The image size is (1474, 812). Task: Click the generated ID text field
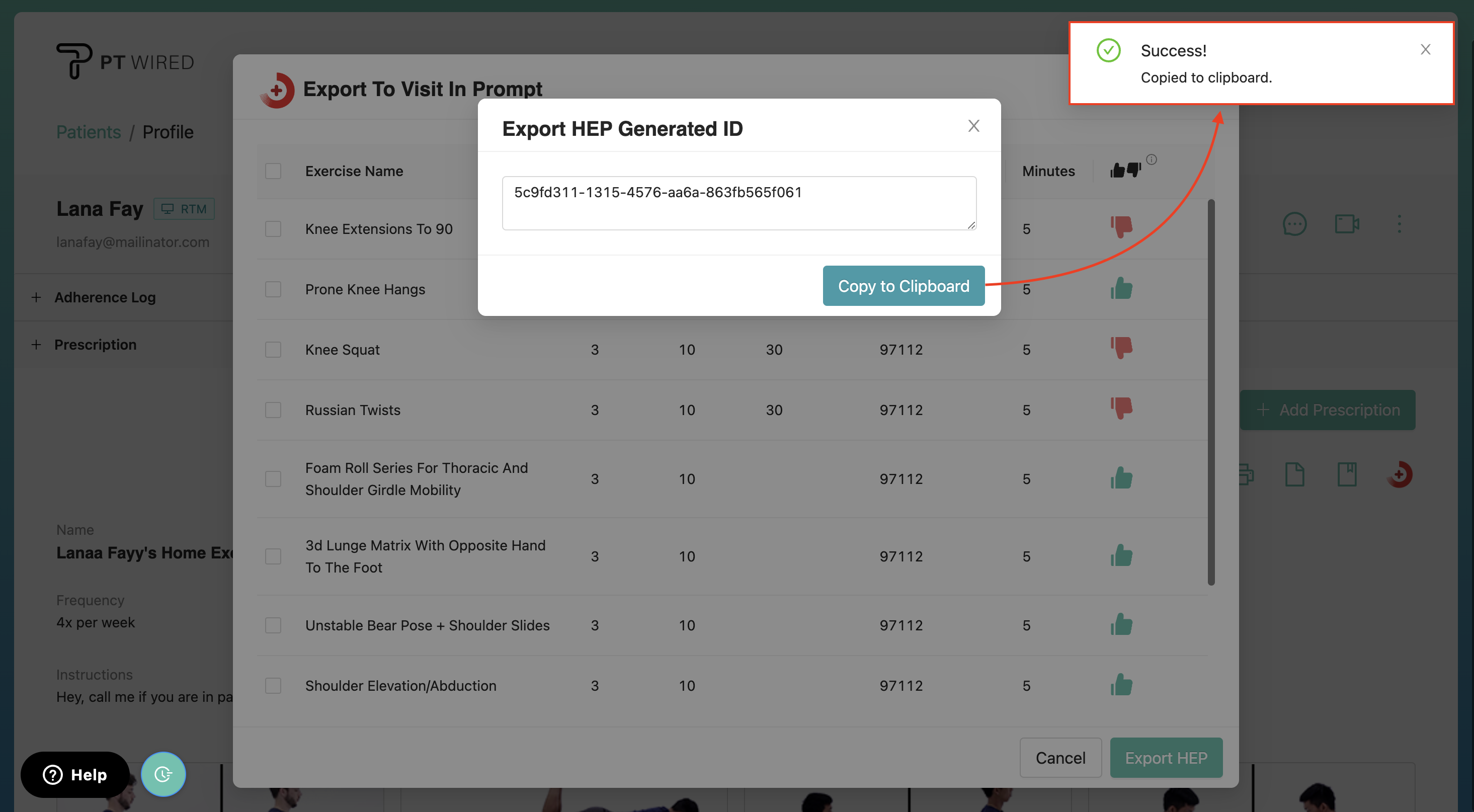point(738,203)
